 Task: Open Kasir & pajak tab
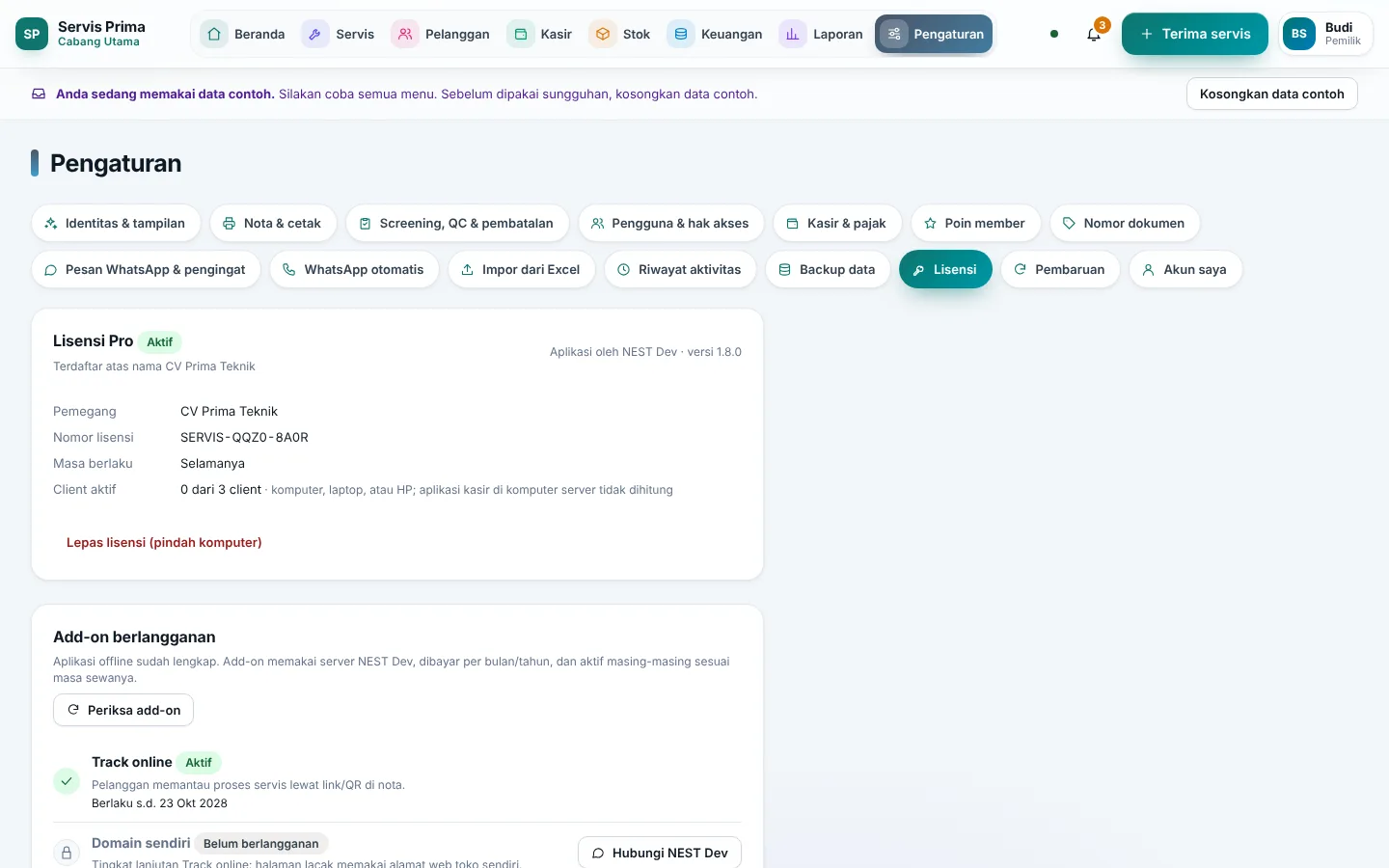(837, 223)
